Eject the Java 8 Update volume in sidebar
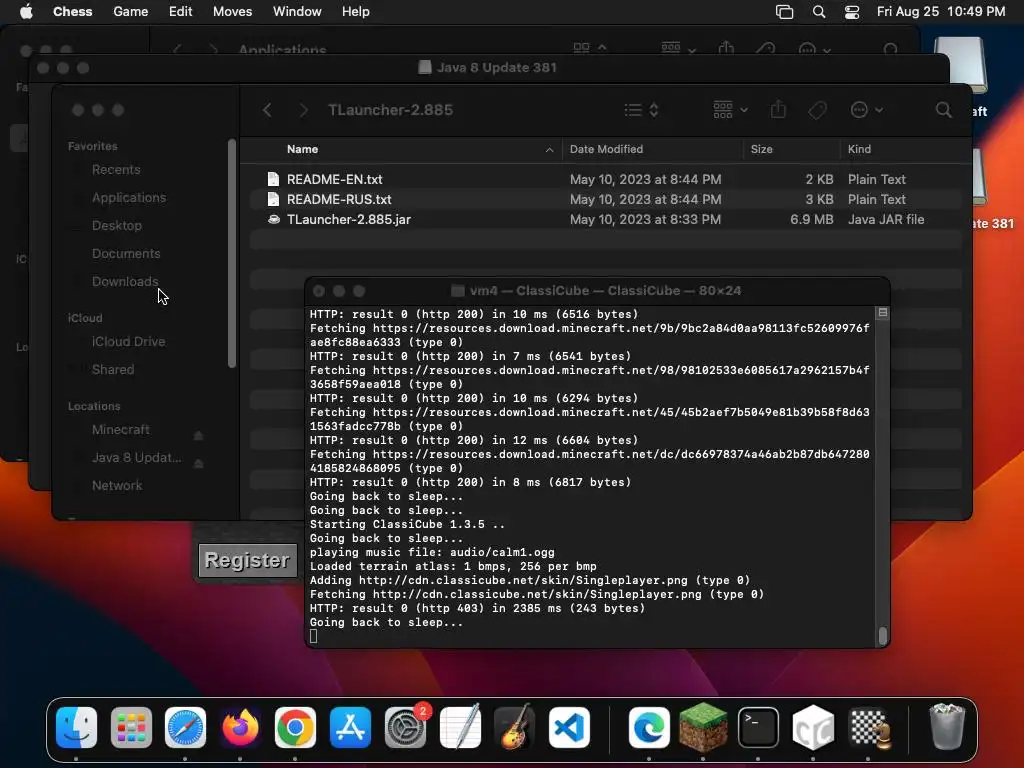This screenshot has height=768, width=1024. [x=199, y=464]
